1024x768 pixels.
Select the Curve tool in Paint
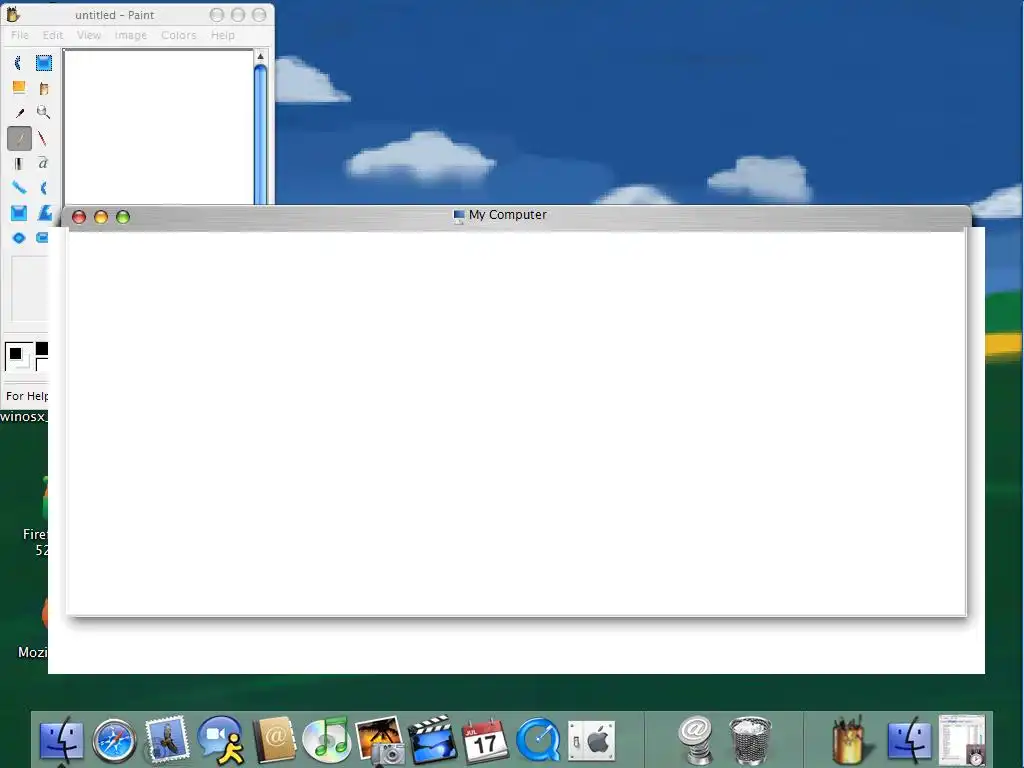[x=44, y=188]
